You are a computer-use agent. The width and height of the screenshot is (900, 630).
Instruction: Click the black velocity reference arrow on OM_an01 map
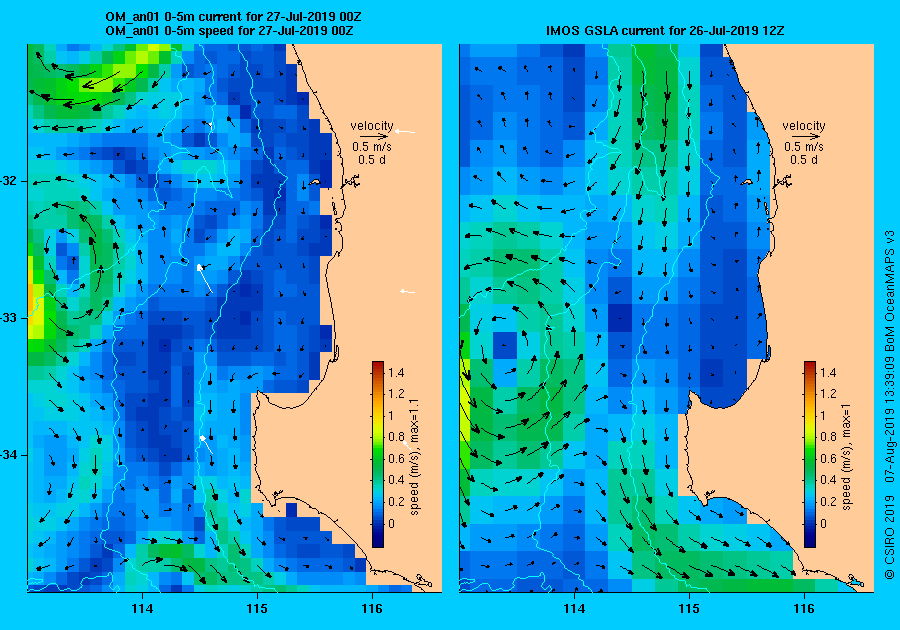pos(374,137)
